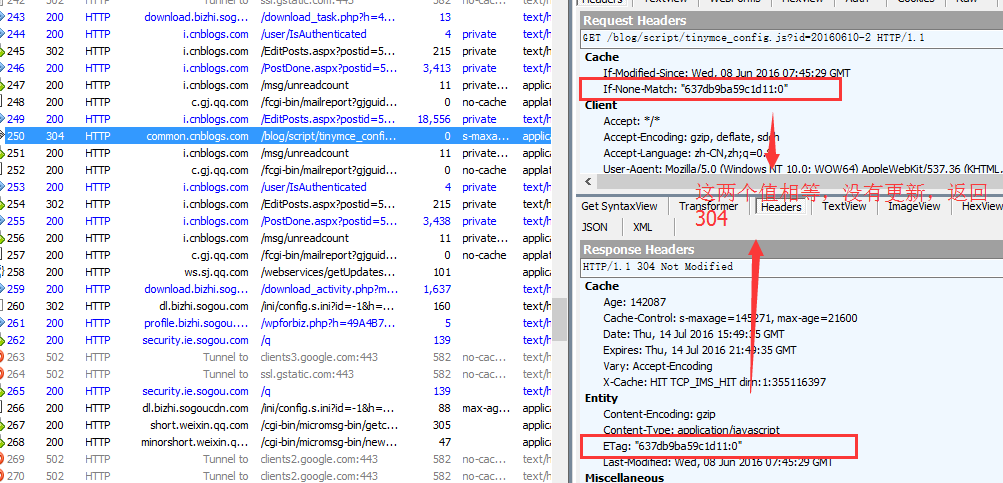The image size is (1003, 483).
Task: Open the response ImageView tab
Action: click(913, 206)
